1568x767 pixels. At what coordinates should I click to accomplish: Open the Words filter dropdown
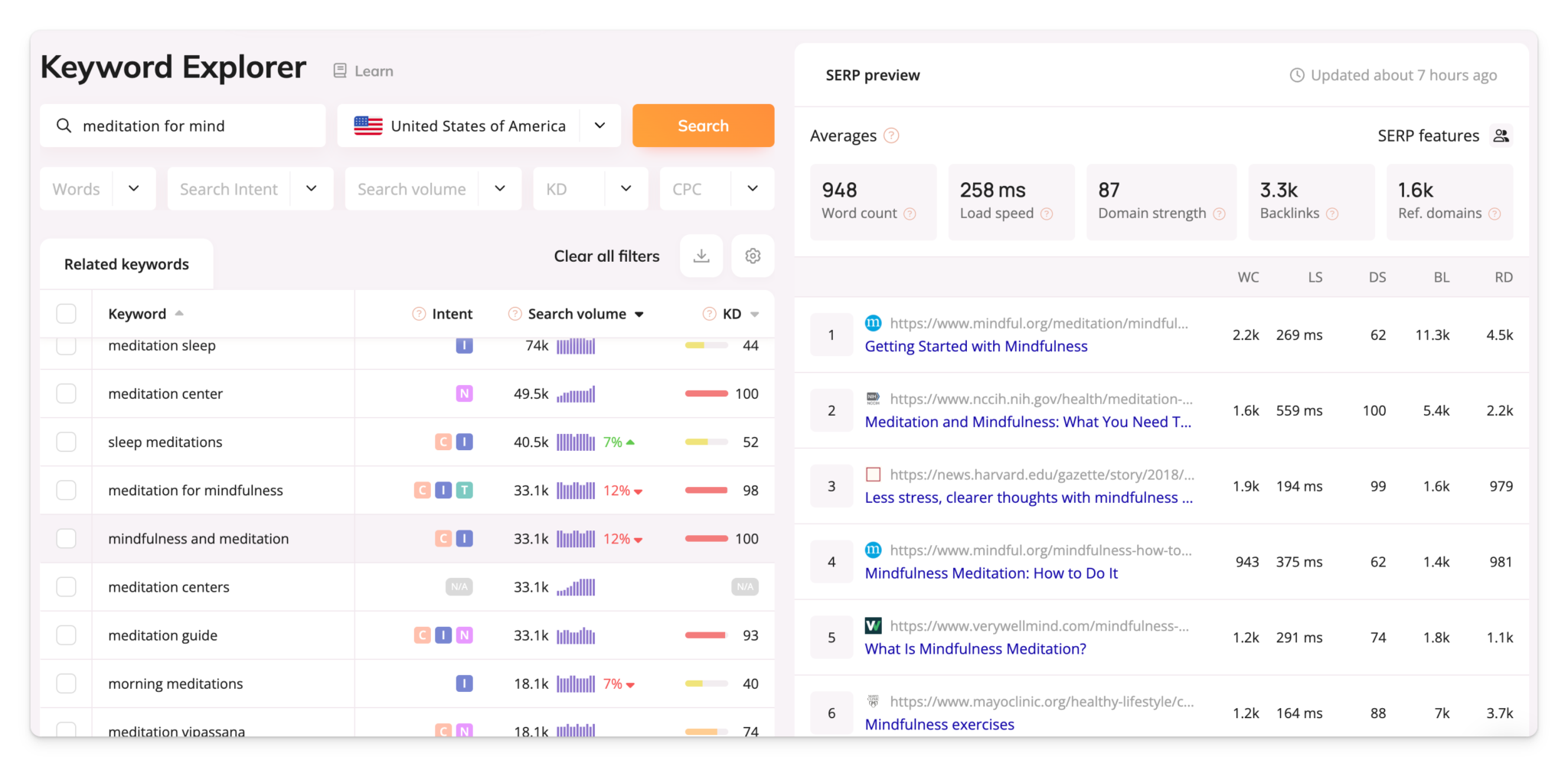point(97,188)
